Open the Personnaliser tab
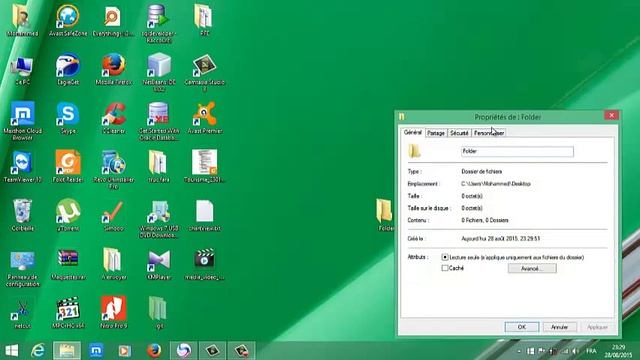The width and height of the screenshot is (640, 360). (x=489, y=133)
